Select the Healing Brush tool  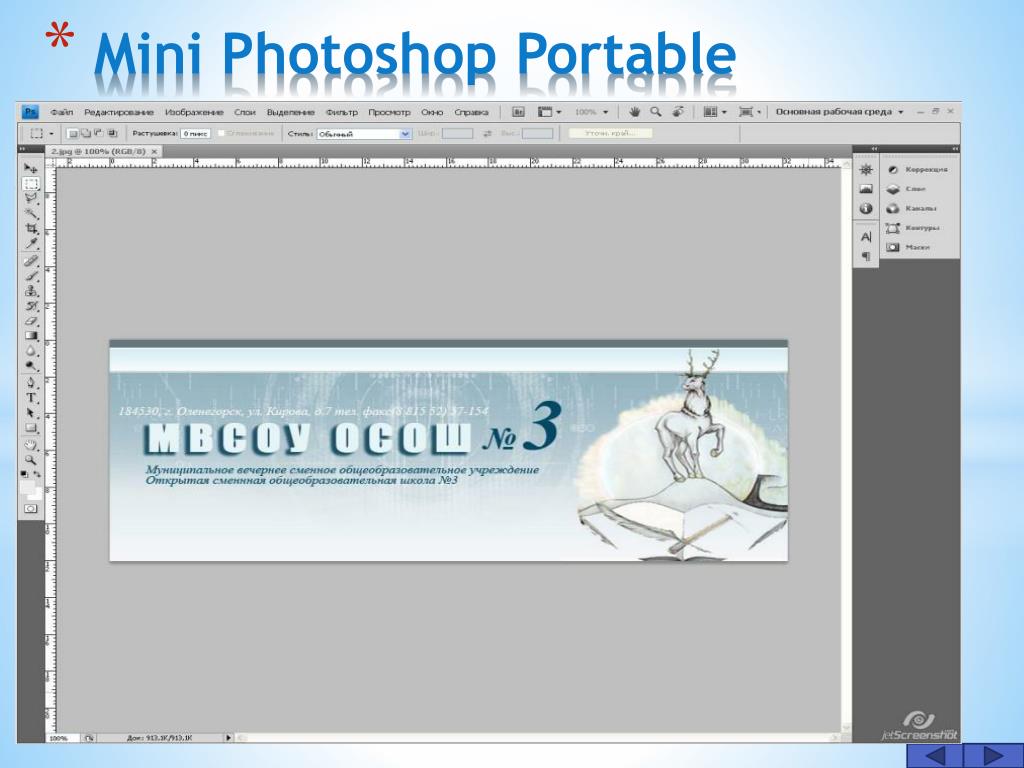click(31, 261)
